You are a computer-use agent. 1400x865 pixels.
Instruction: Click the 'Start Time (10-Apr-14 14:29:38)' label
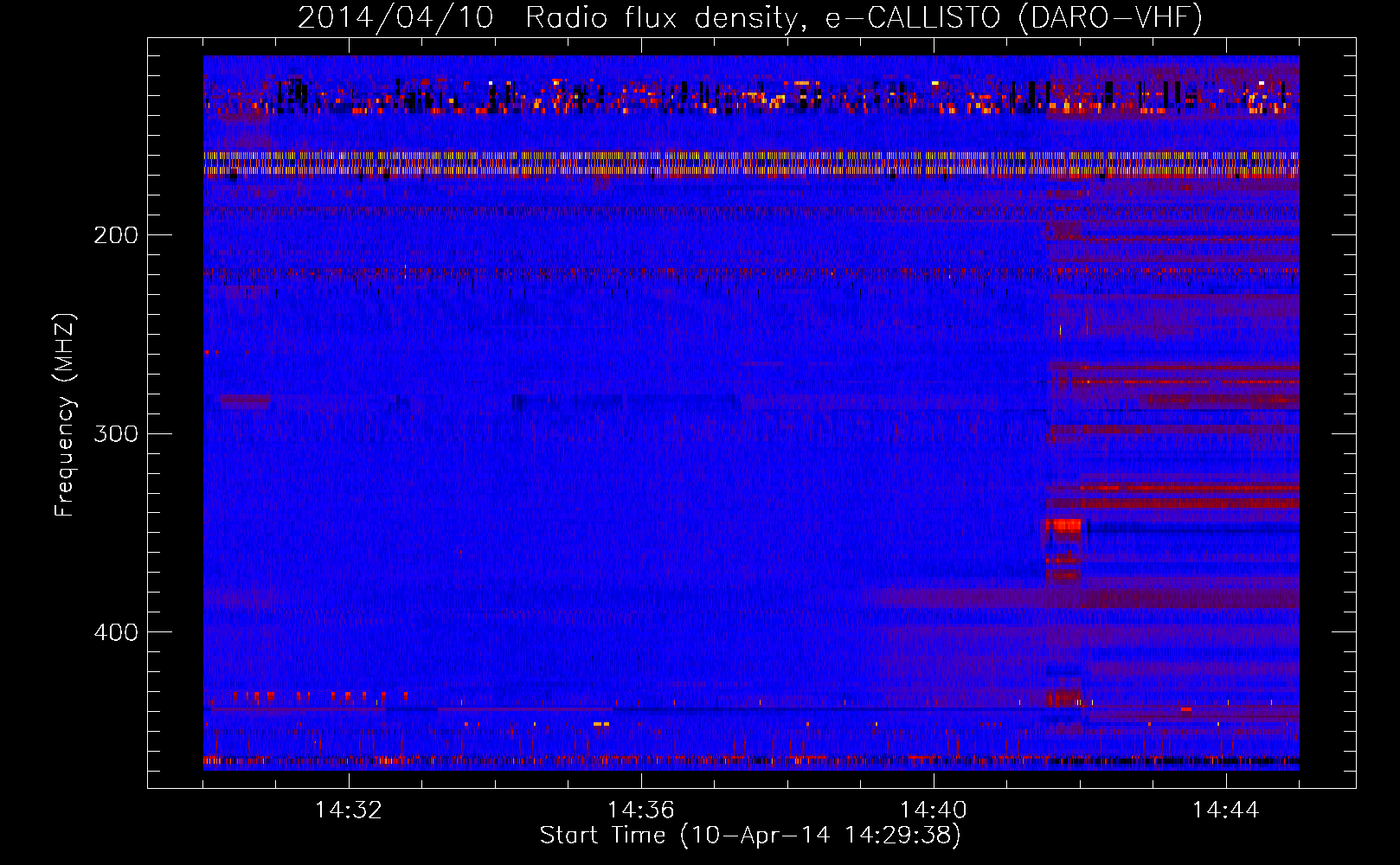click(x=750, y=836)
